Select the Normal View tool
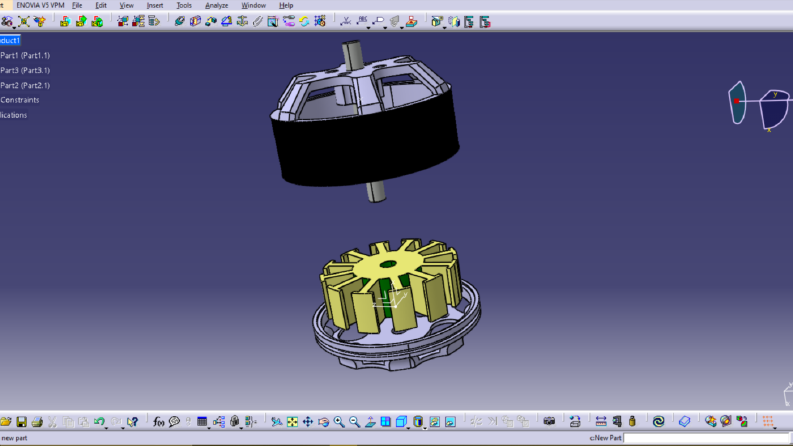 point(370,421)
